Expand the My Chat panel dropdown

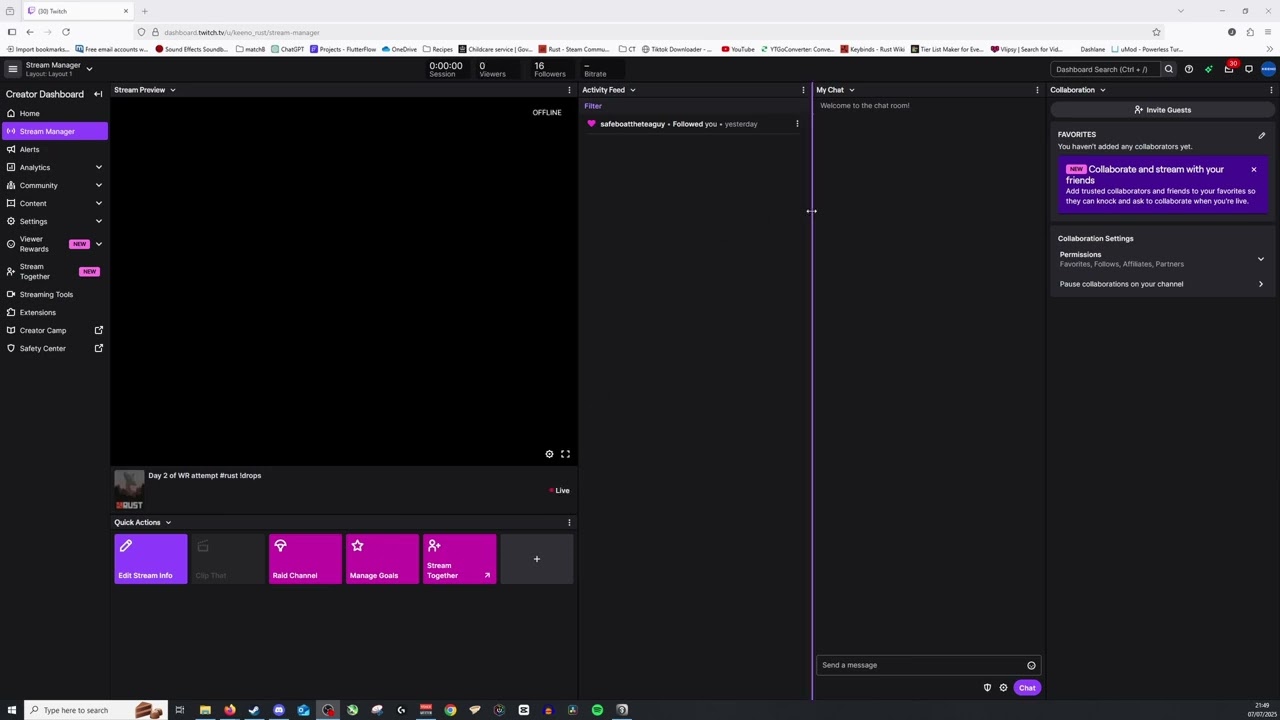[851, 90]
